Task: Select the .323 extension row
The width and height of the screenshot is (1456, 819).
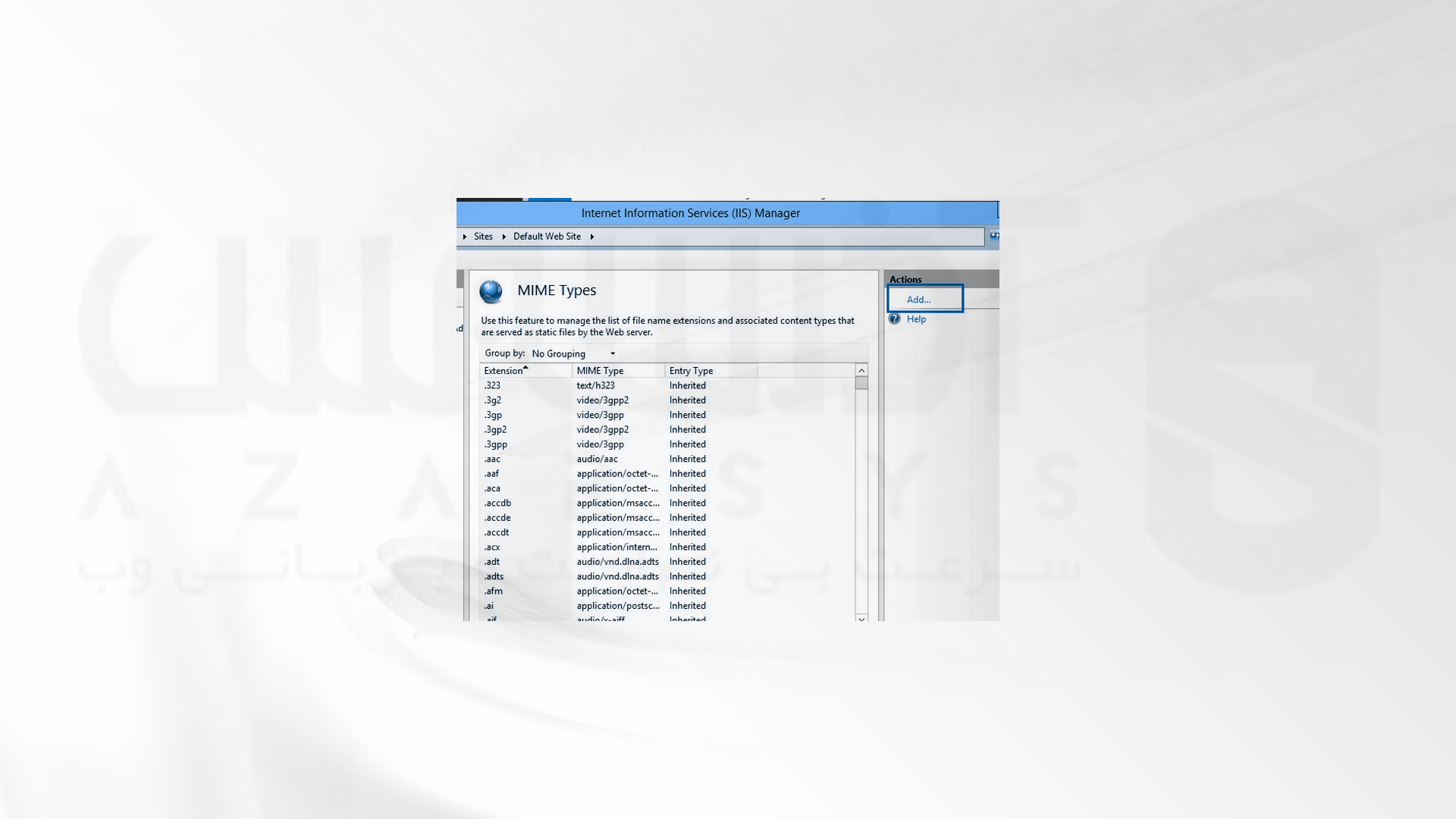Action: 667,386
